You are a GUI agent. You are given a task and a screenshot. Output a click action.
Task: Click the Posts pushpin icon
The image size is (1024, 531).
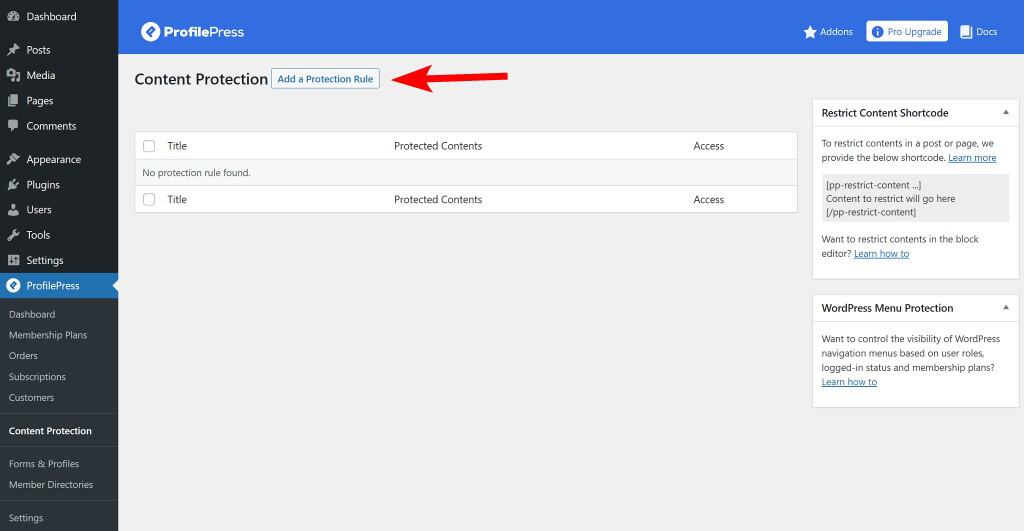(x=13, y=50)
